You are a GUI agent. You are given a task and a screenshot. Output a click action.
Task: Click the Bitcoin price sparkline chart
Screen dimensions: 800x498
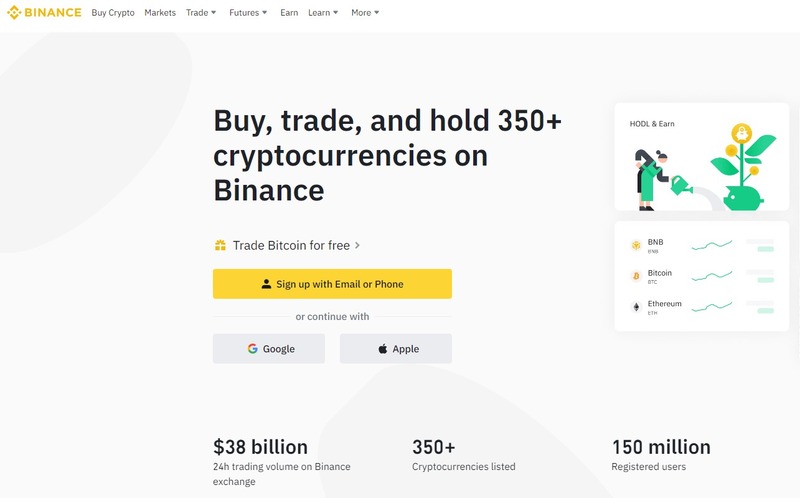click(x=712, y=276)
